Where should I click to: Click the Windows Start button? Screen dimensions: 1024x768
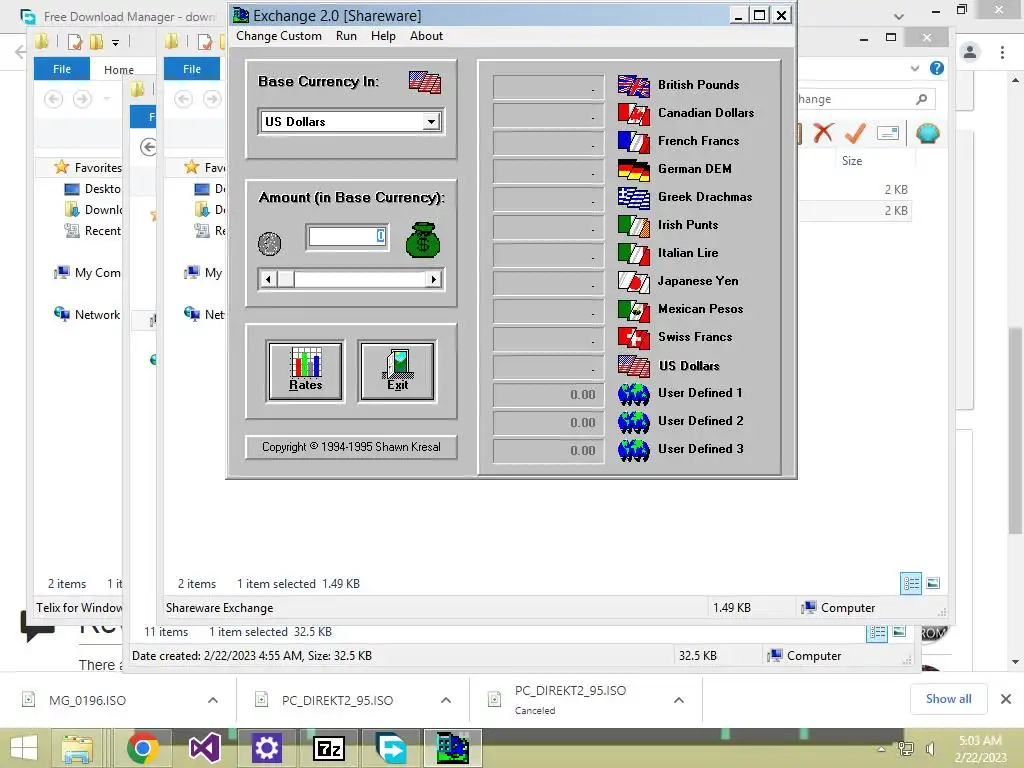coord(25,748)
